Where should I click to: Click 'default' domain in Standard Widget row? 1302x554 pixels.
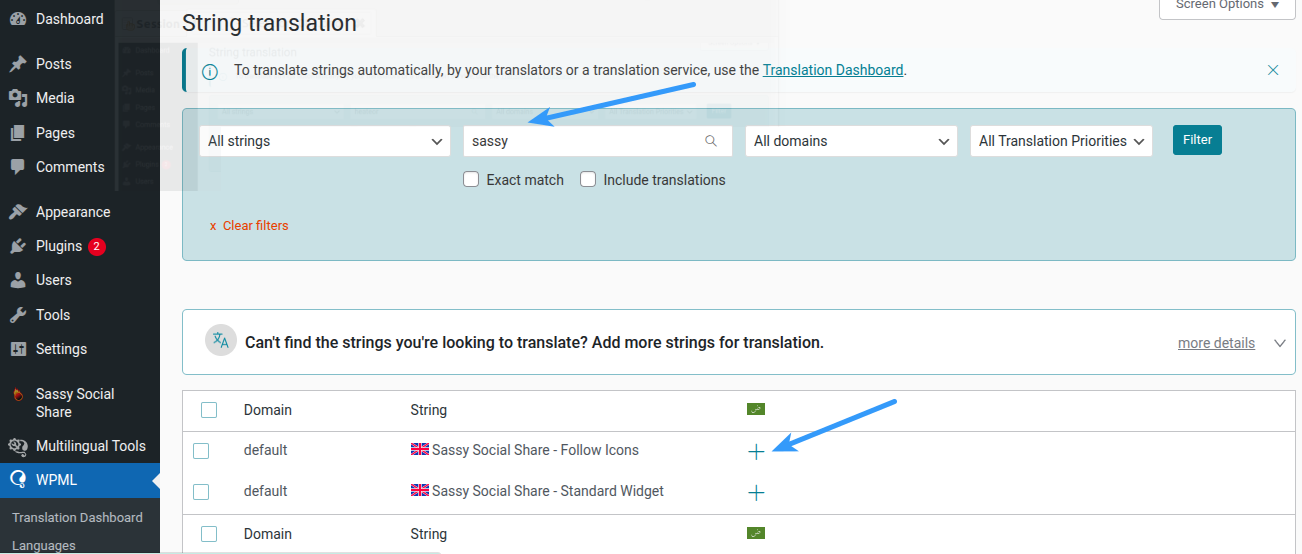coord(265,491)
